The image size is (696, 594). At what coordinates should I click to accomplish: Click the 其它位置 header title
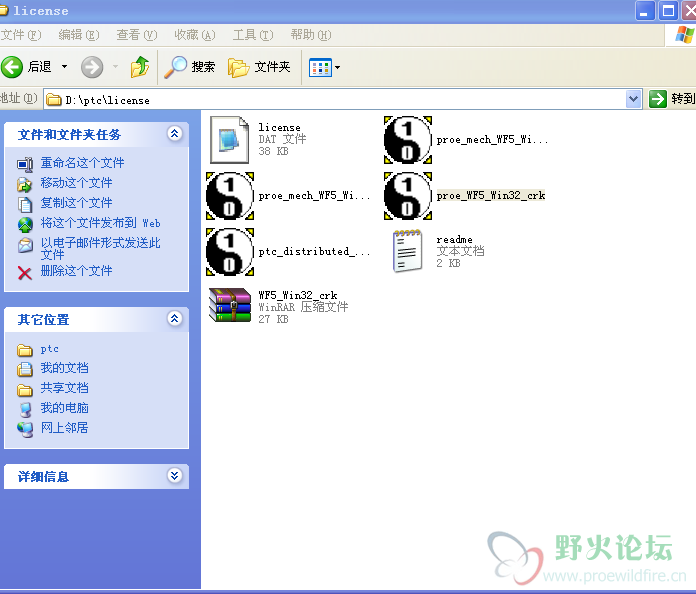click(x=43, y=320)
